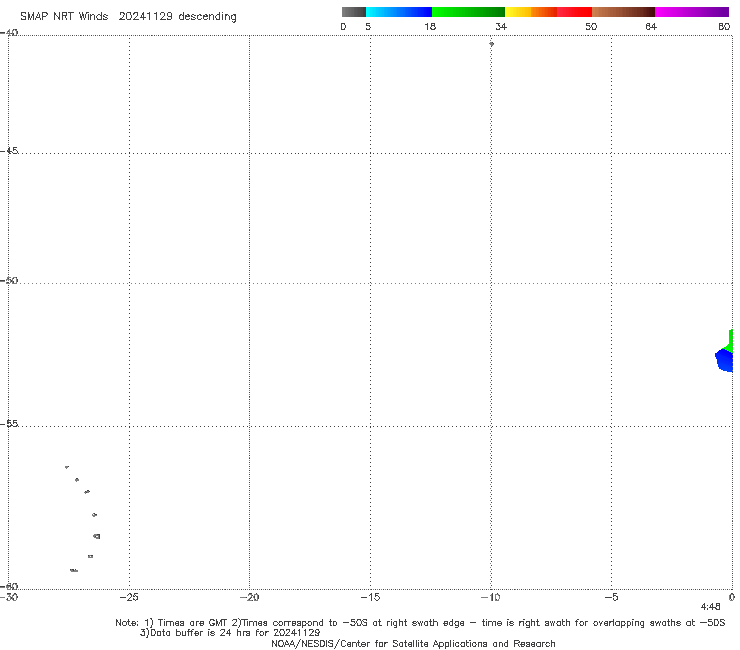Click the color scale label '34'
This screenshot has width=740, height=650.
point(501,26)
